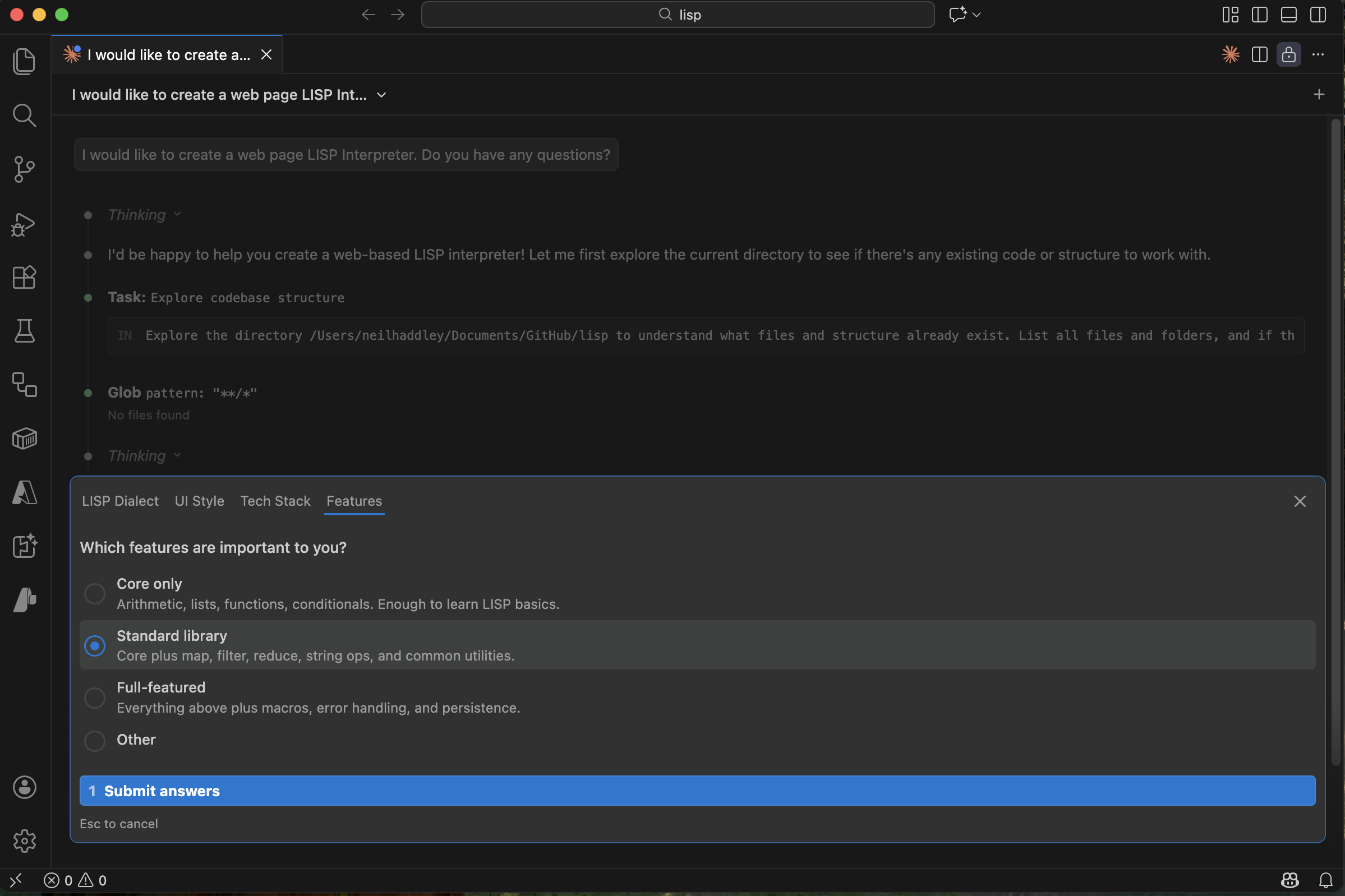Open the Explorer view in activity bar

coord(24,62)
